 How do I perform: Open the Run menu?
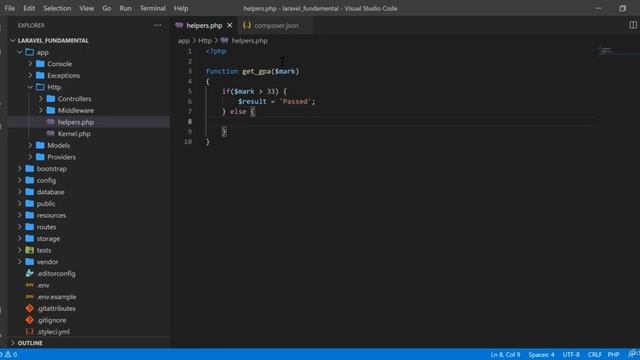pos(125,8)
